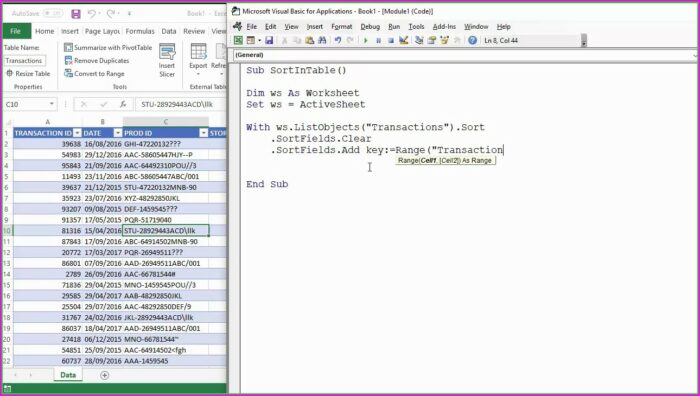The width and height of the screenshot is (700, 396).
Task: Click the Table Name field containing Transactions
Action: point(25,60)
